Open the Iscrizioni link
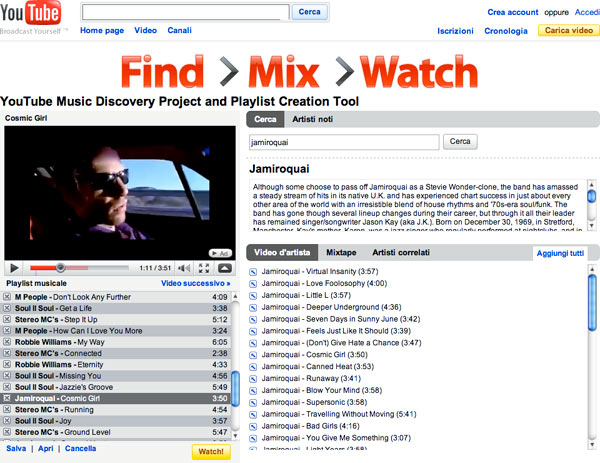The height and width of the screenshot is (463, 600). click(x=455, y=31)
